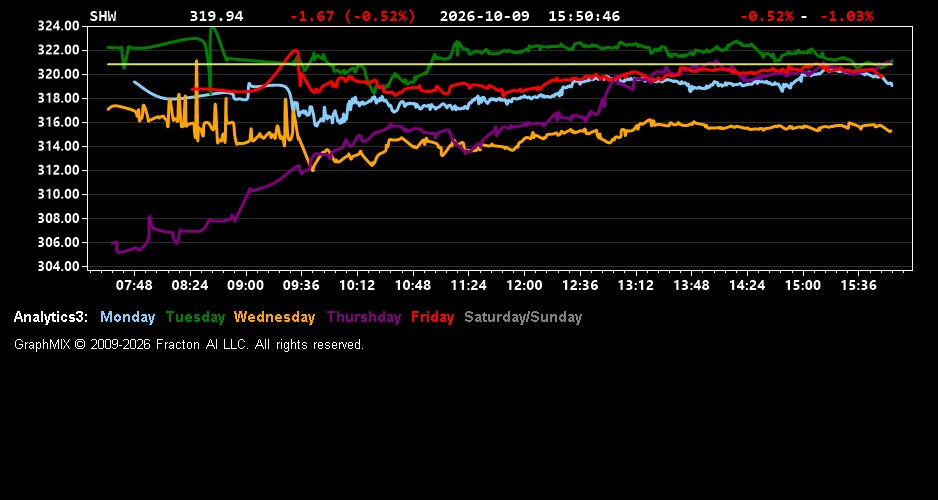Viewport: 938px width, 500px height.
Task: Select the 319.94 last price value
Action: tap(217, 16)
